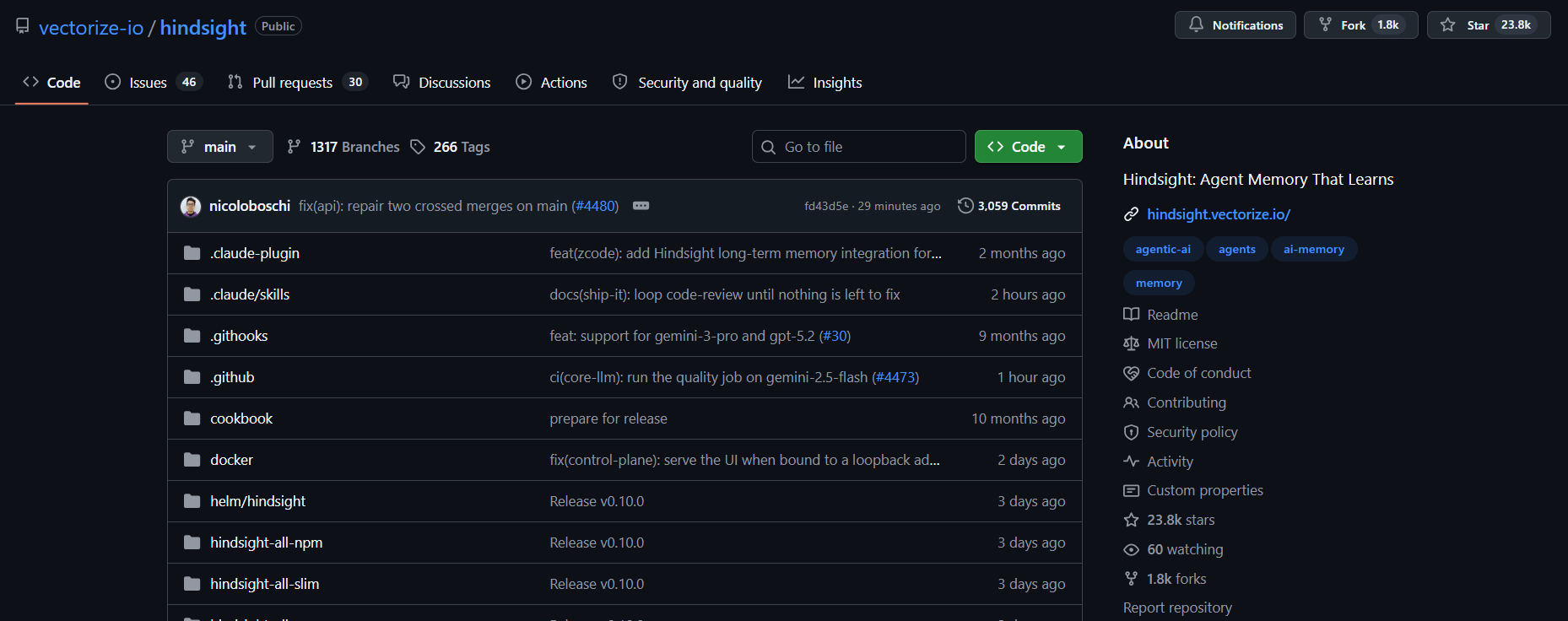This screenshot has height=621, width=1568.
Task: Switch to Pull requests tab
Action: coord(297,83)
